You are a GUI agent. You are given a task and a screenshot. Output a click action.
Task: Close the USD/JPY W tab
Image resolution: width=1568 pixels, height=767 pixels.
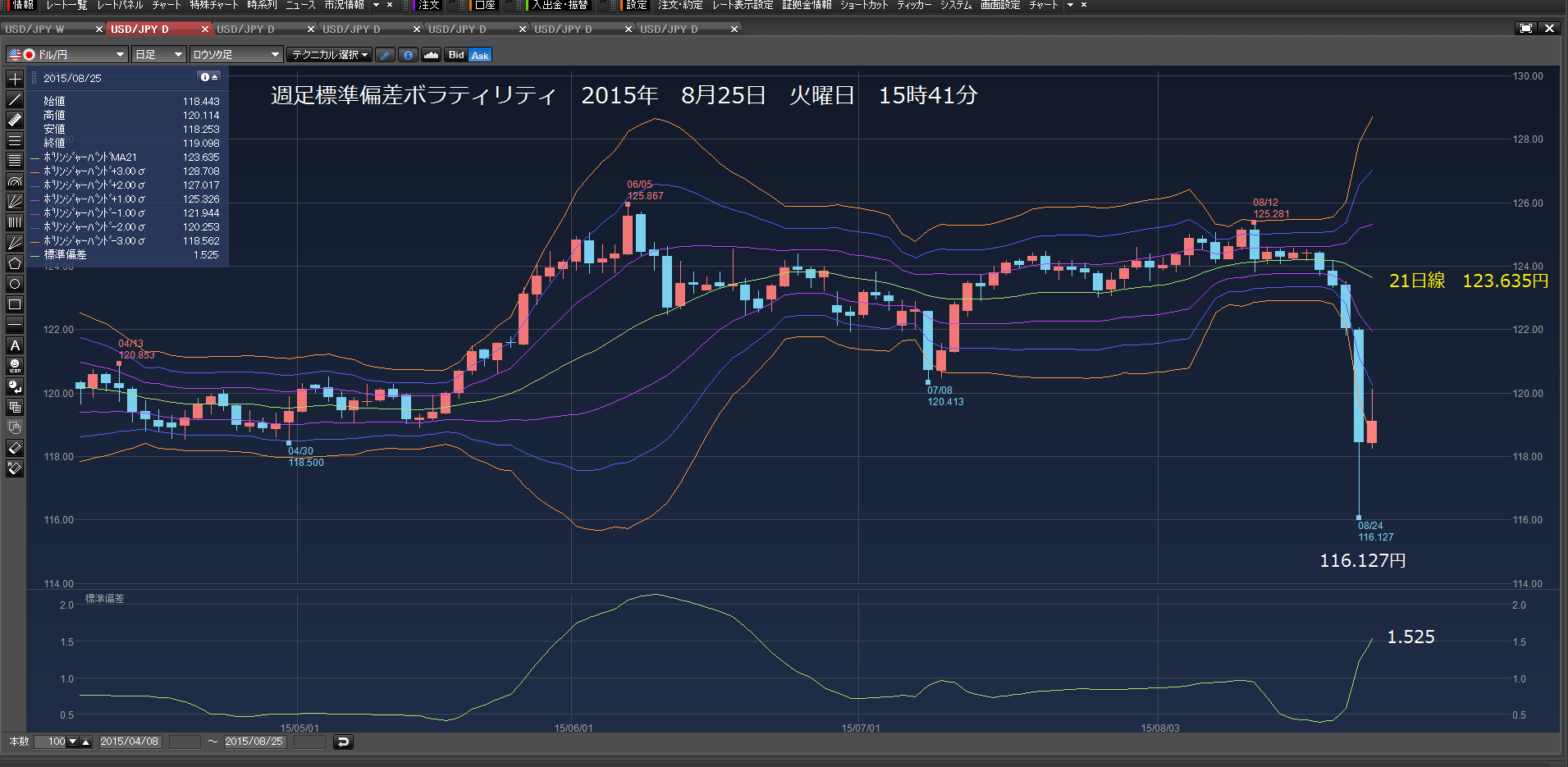[99, 29]
